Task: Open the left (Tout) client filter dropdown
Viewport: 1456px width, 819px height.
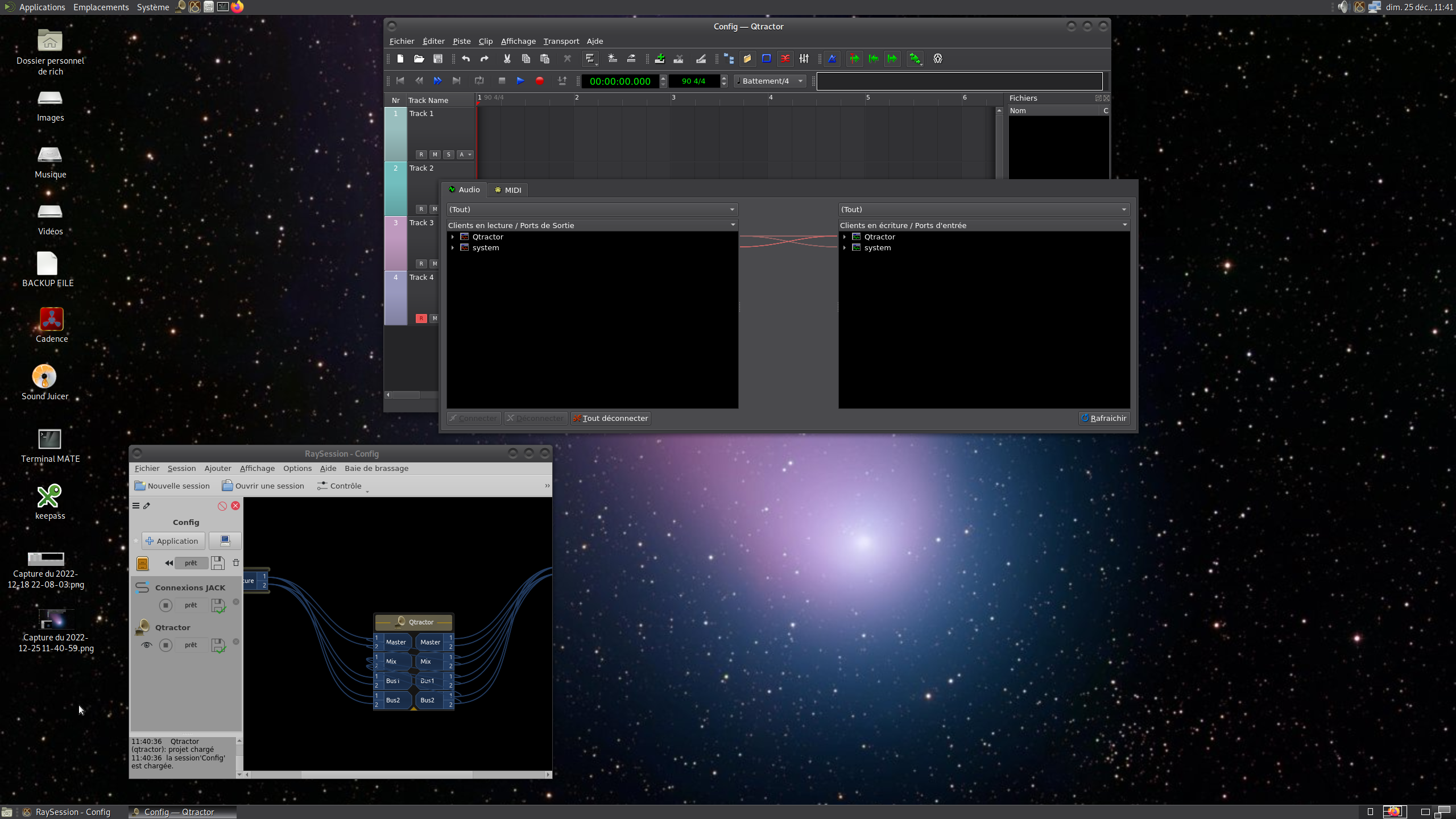Action: 592,209
